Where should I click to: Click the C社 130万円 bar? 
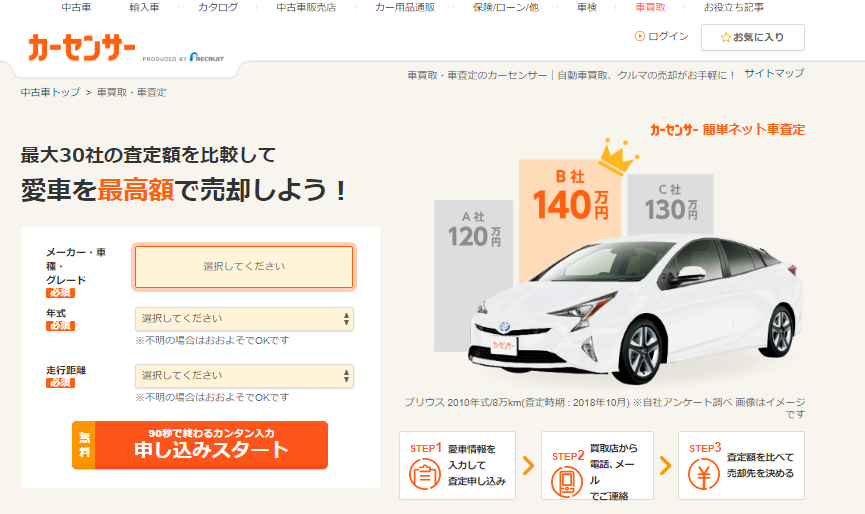click(670, 204)
